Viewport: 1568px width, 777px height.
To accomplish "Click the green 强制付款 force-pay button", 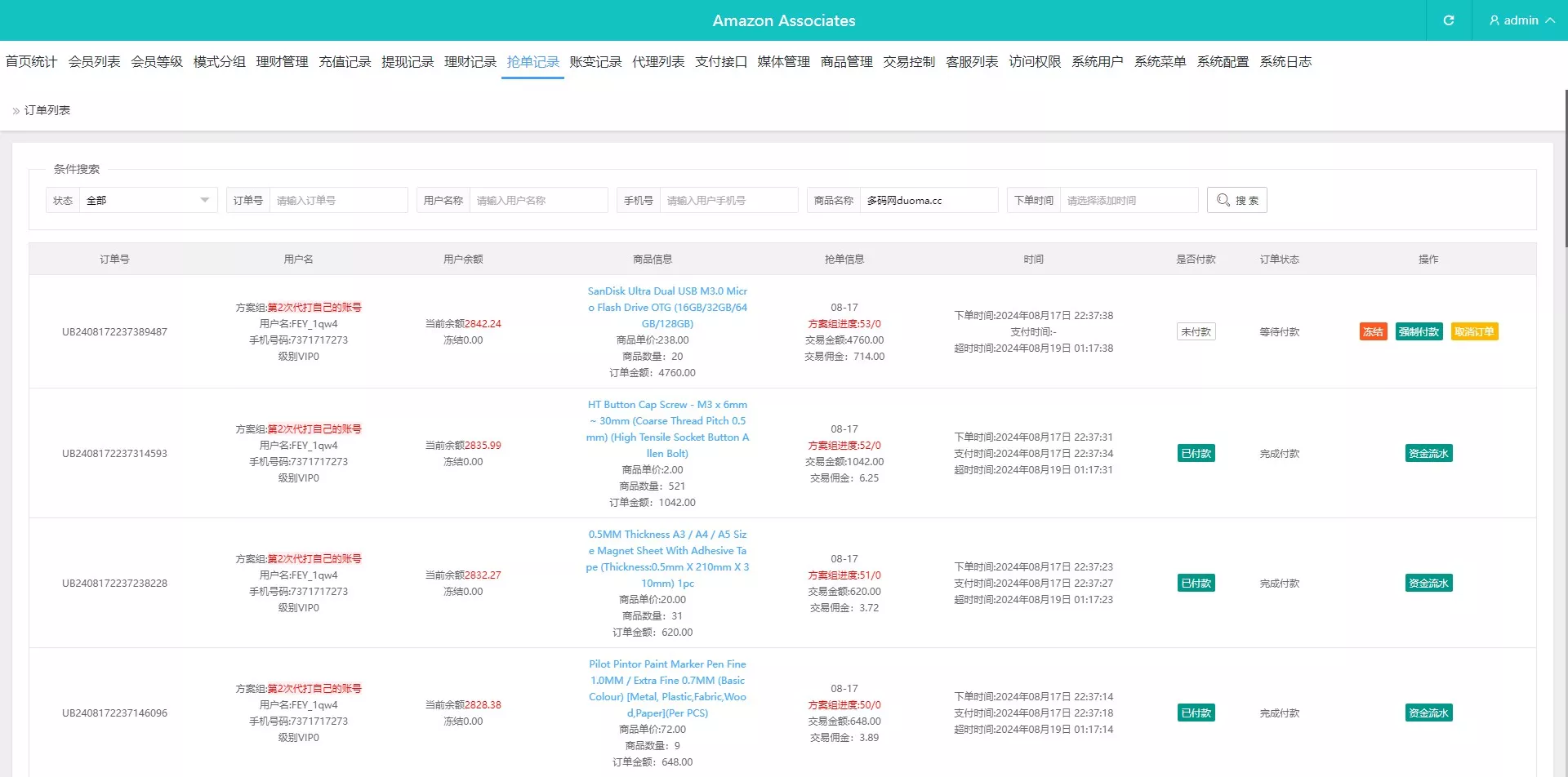I will coord(1419,332).
